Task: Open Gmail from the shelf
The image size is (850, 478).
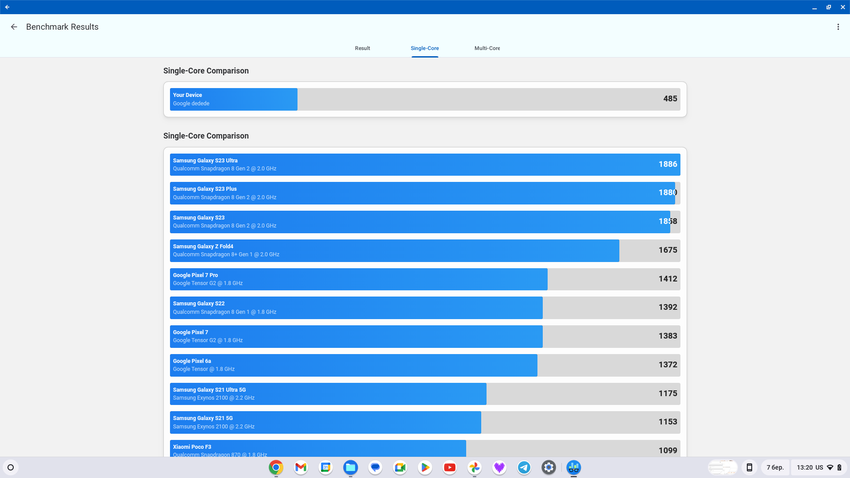Action: tap(300, 467)
